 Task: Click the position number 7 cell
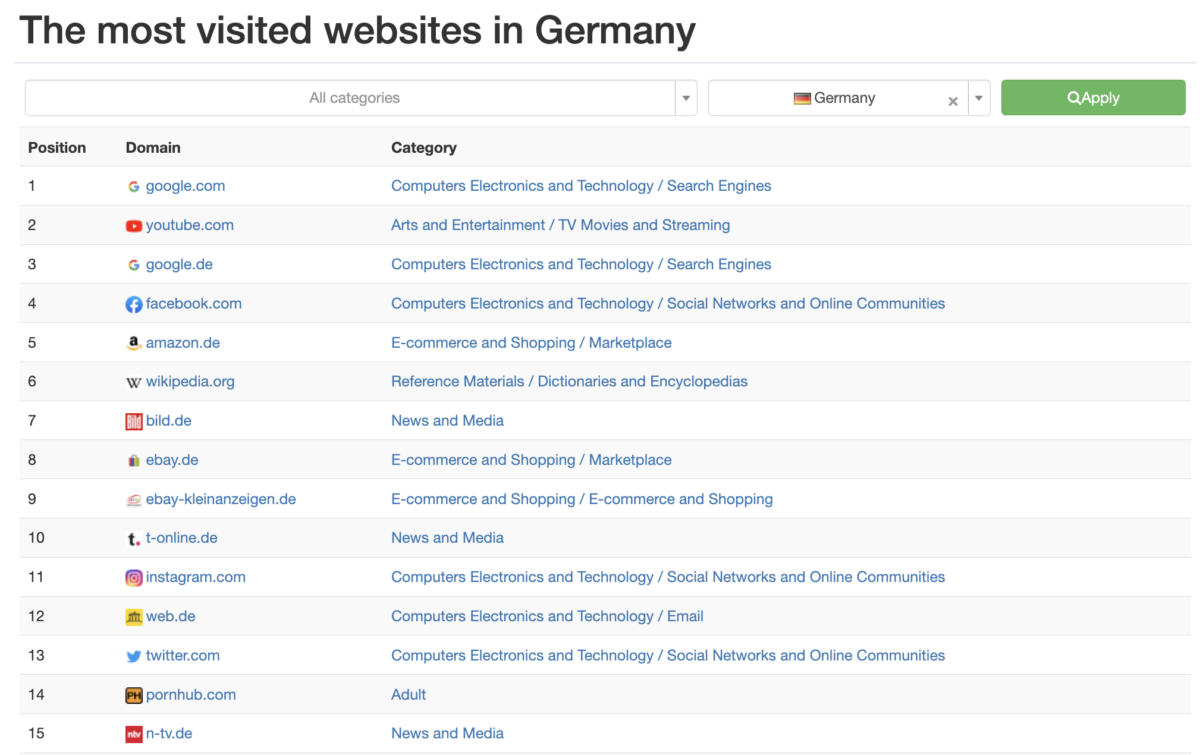click(x=32, y=420)
